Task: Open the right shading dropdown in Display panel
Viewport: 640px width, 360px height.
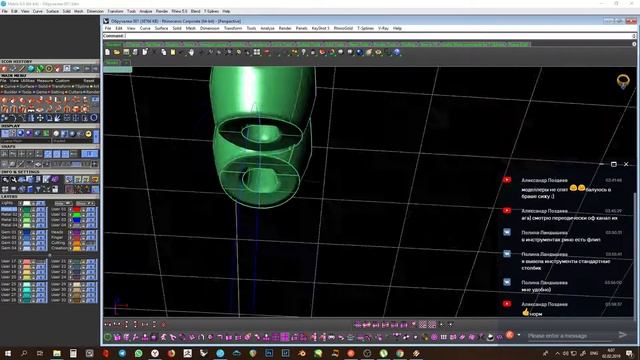Action: (x=72, y=141)
